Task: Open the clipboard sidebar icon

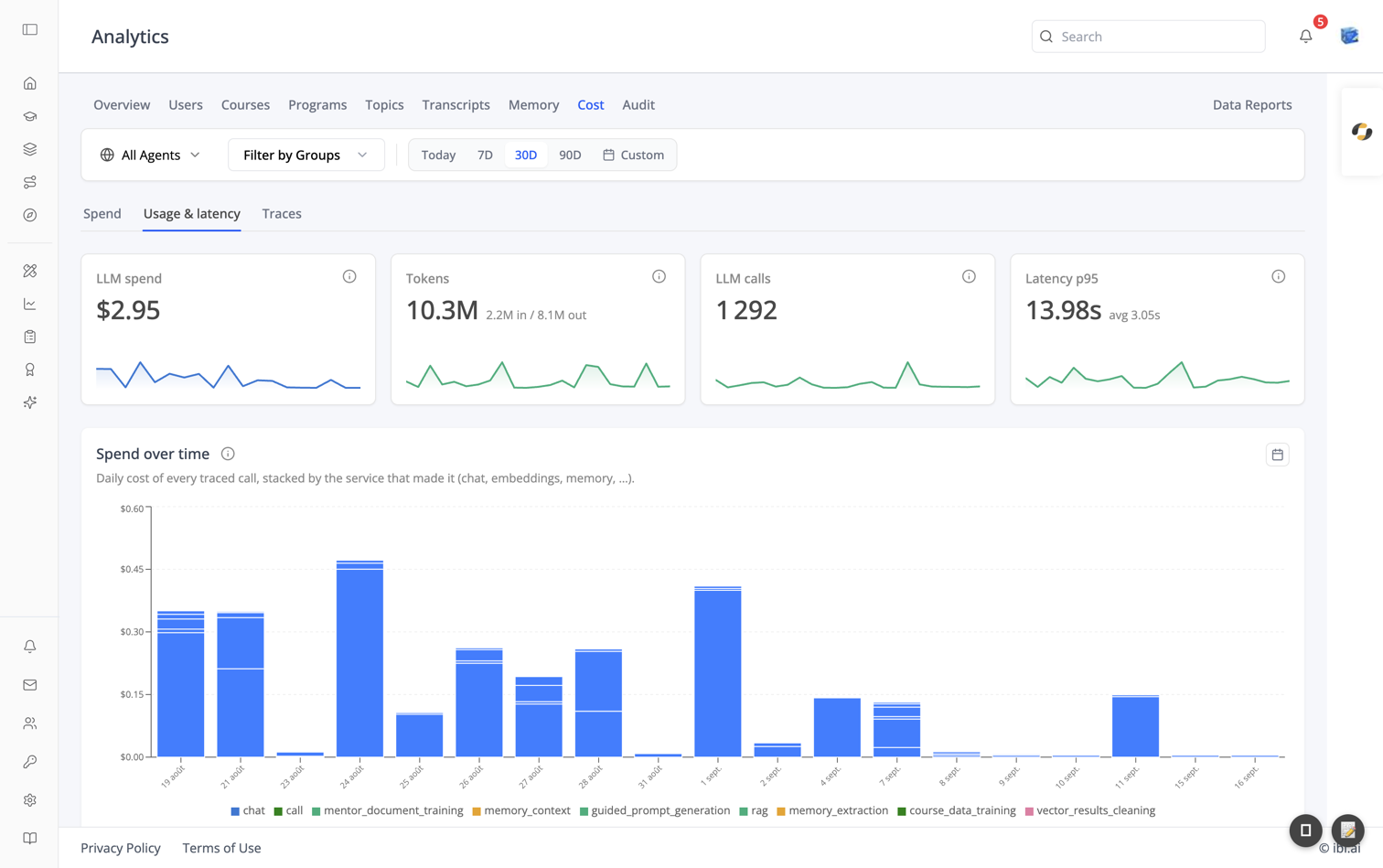Action: 30,337
